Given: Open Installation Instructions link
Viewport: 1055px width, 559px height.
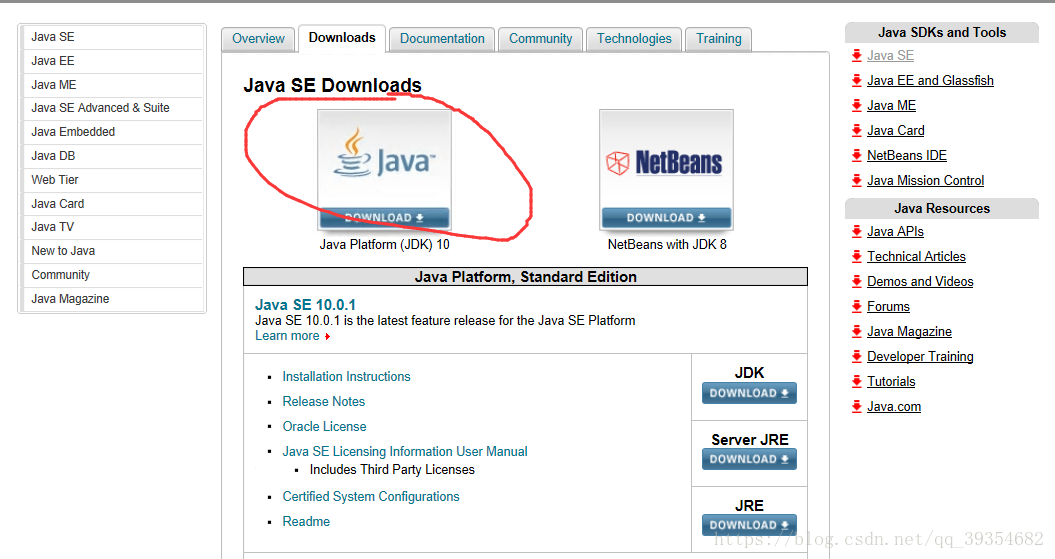Looking at the screenshot, I should [347, 377].
